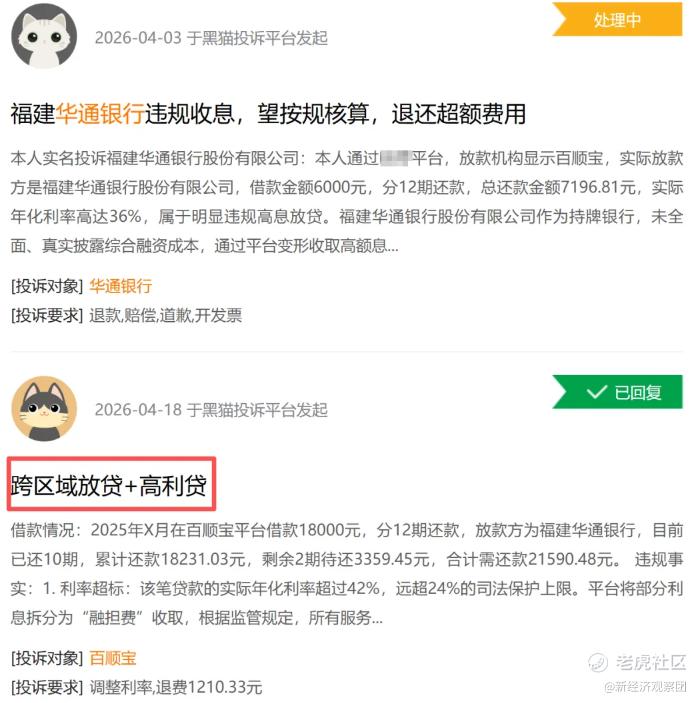
Task: Click first complaint body text about 6000元 loan
Action: click(347, 202)
